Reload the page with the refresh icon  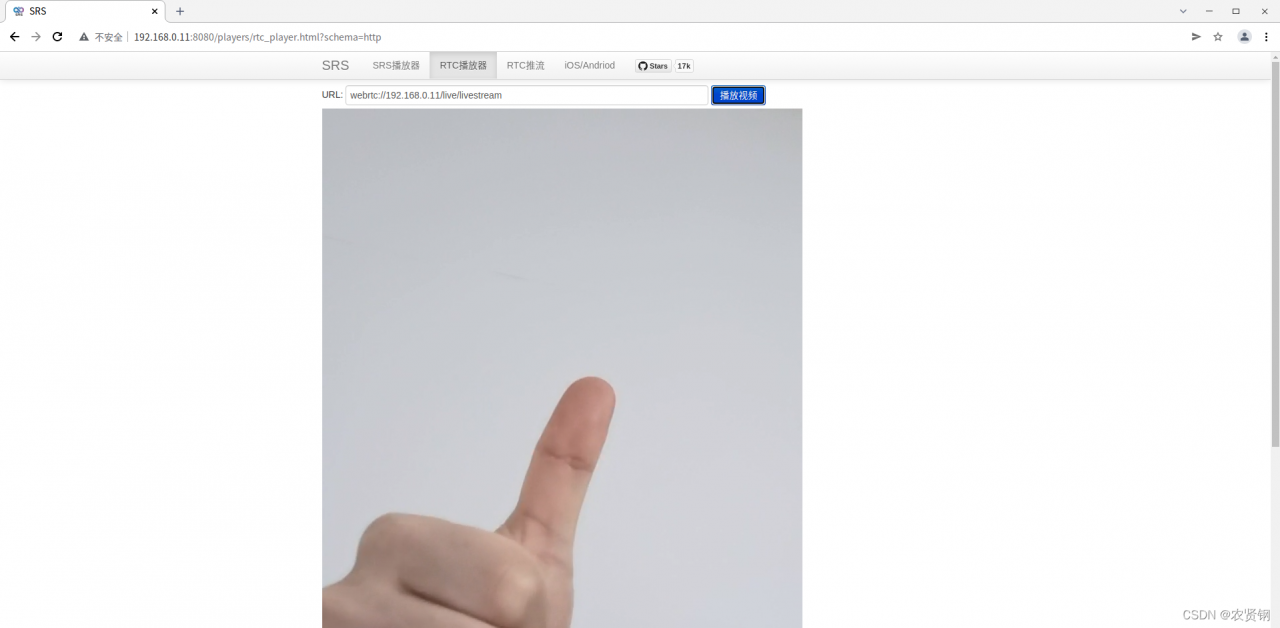coord(57,37)
